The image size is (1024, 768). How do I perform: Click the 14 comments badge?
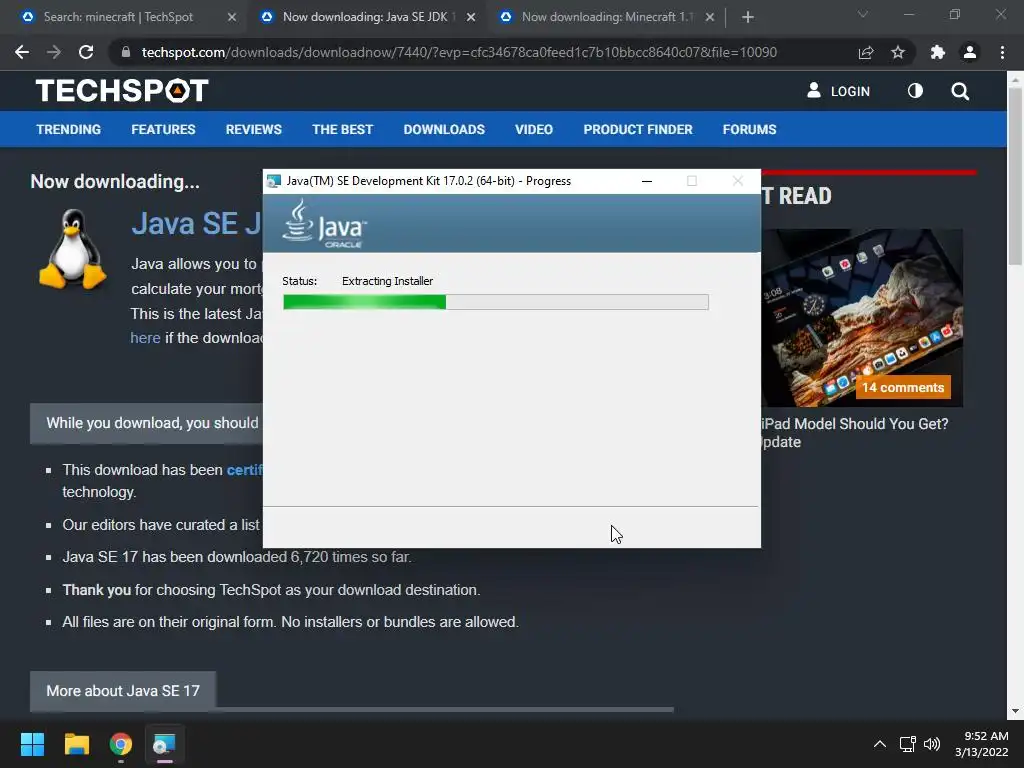[903, 387]
